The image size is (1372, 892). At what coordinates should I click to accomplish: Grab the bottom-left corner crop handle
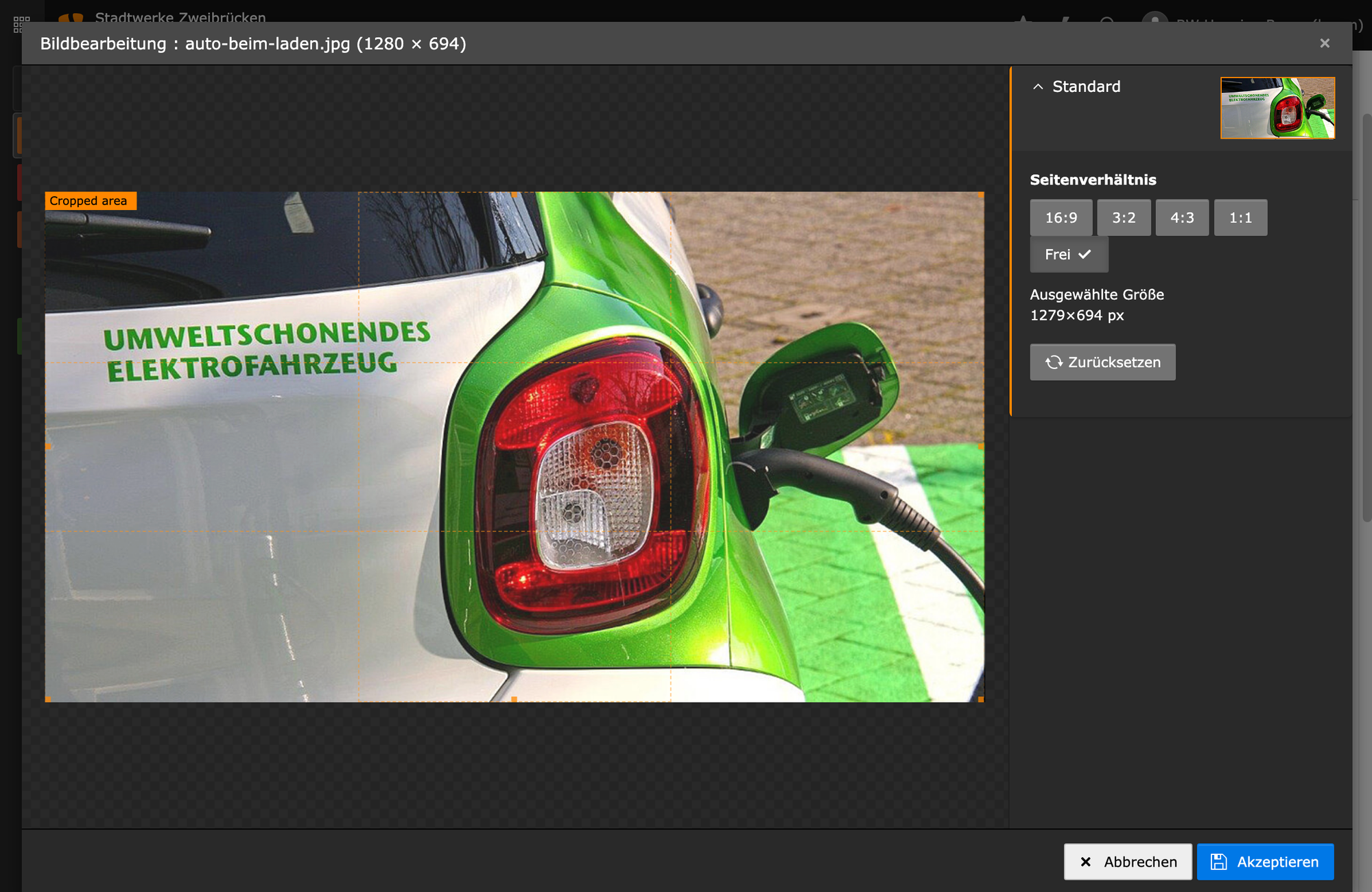pos(48,699)
